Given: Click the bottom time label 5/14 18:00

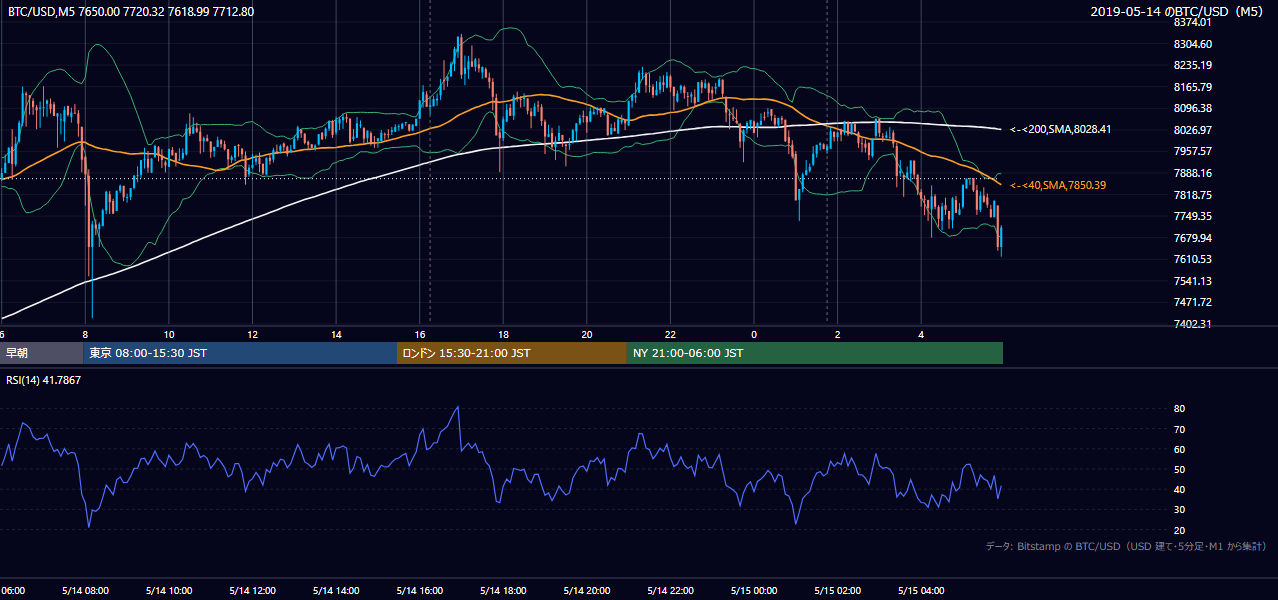Looking at the screenshot, I should coord(503,590).
